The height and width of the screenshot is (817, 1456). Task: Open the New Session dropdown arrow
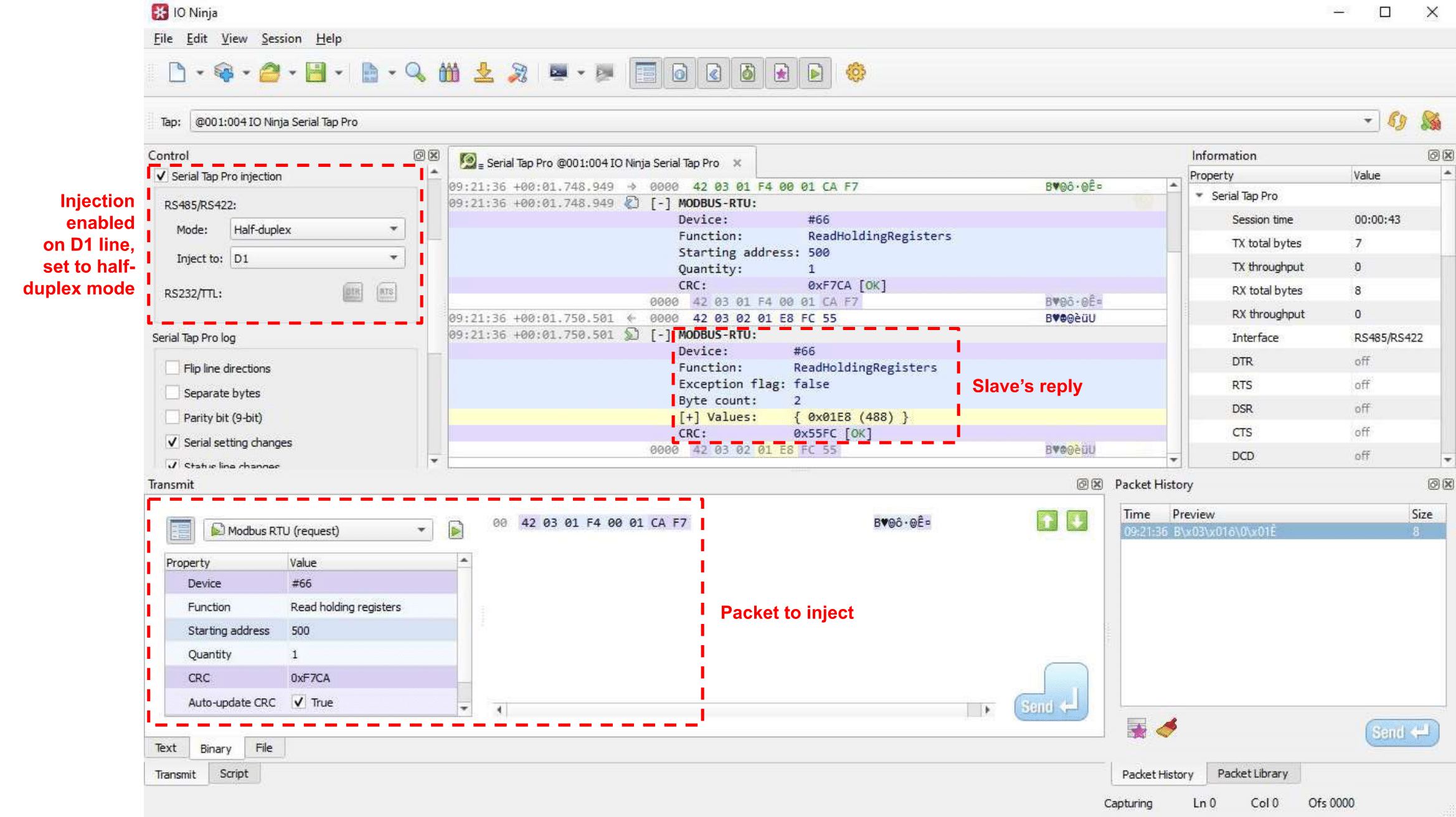pos(200,73)
